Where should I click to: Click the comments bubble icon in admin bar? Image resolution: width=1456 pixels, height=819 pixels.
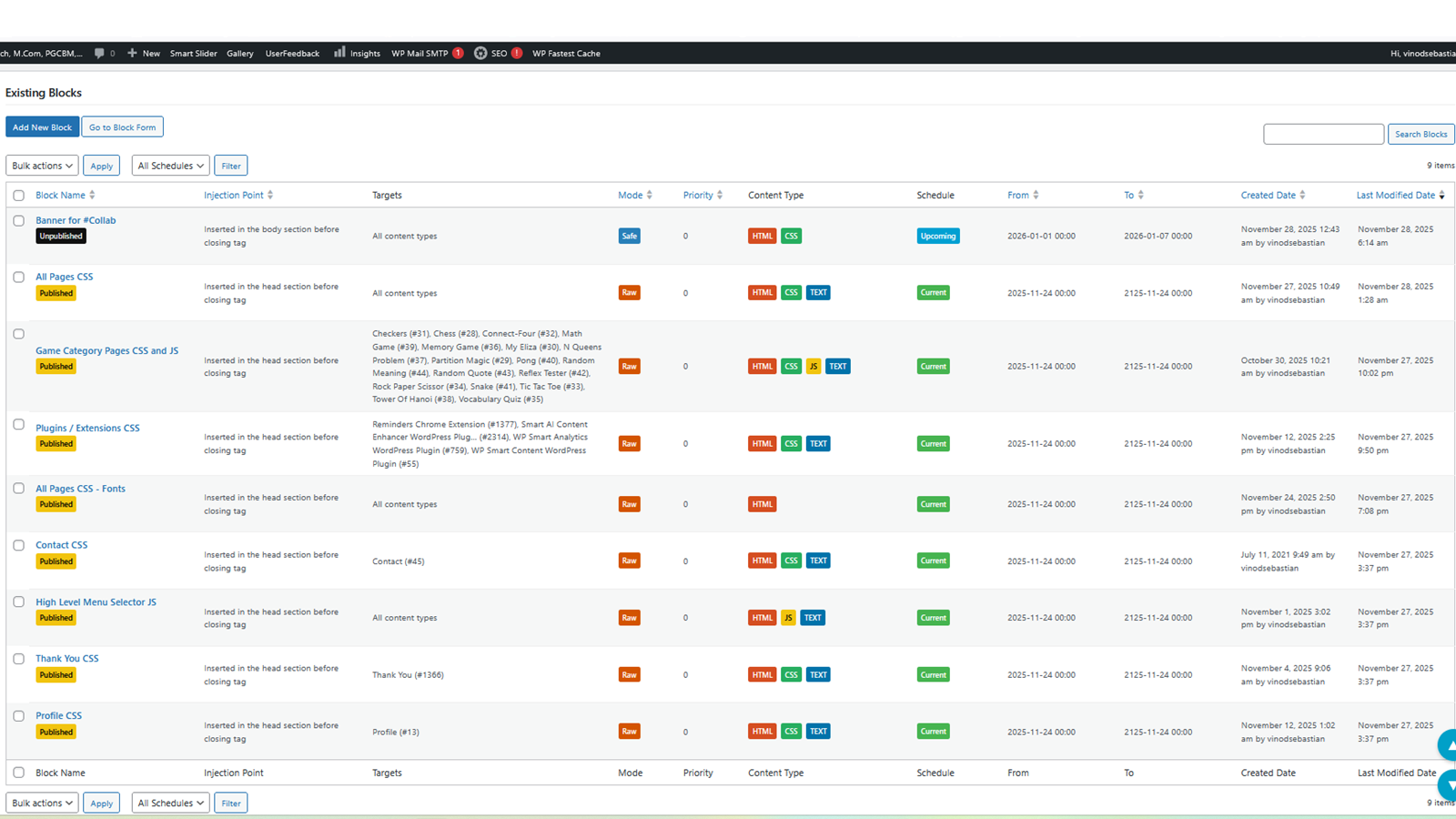click(x=99, y=54)
